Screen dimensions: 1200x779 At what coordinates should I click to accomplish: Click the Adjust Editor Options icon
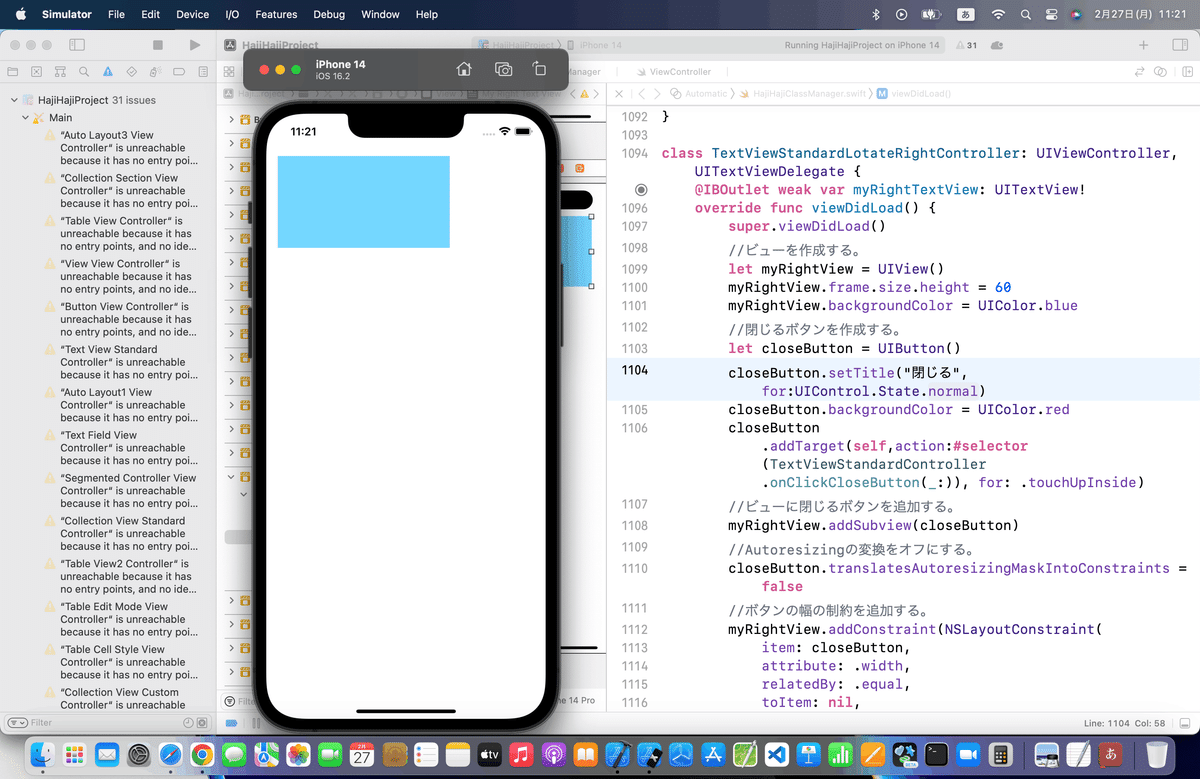(x=1161, y=72)
